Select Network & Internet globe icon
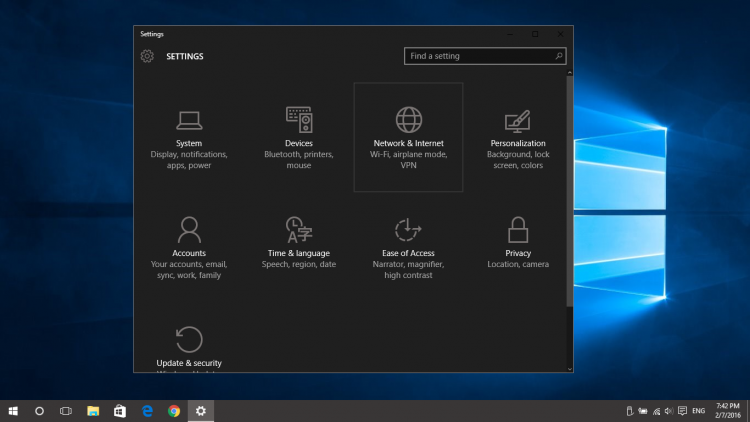This screenshot has height=422, width=750. point(408,121)
